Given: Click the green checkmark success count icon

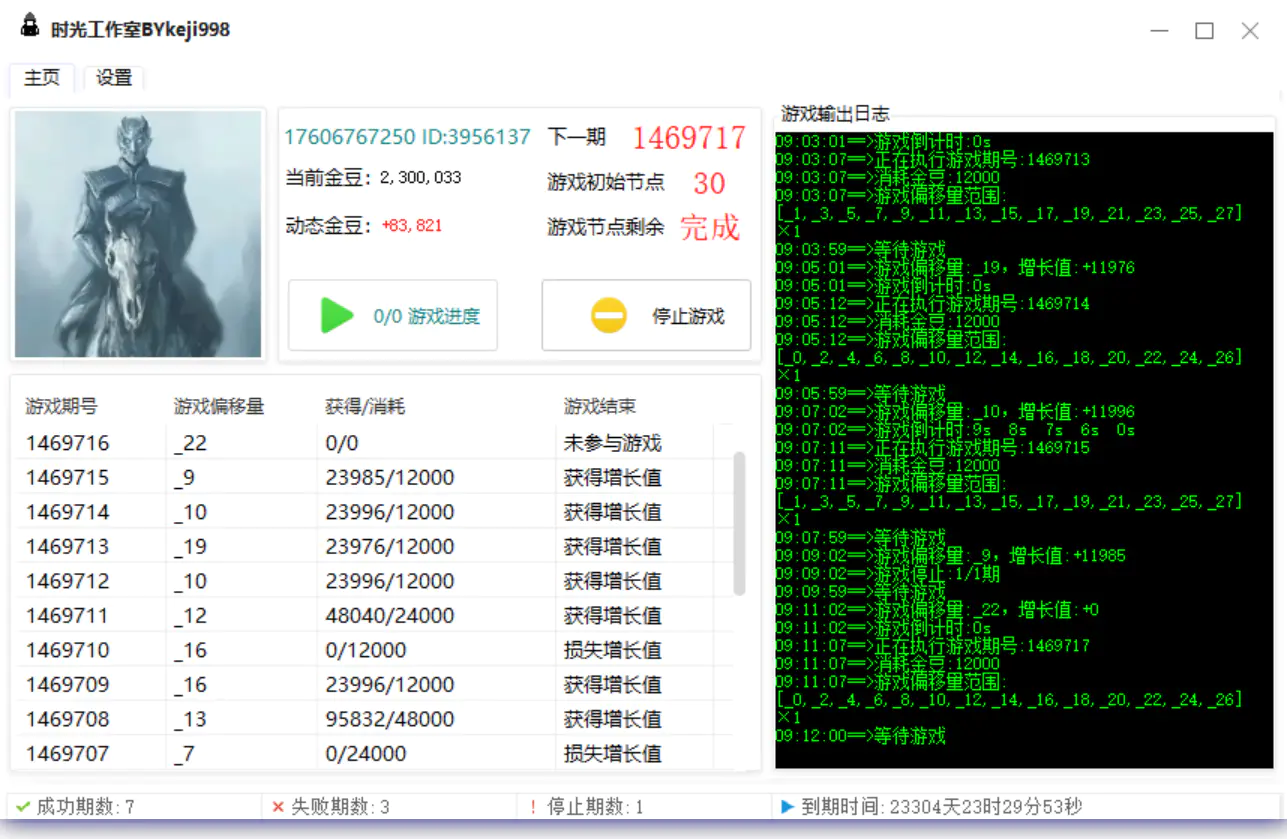Looking at the screenshot, I should pyautogui.click(x=23, y=806).
